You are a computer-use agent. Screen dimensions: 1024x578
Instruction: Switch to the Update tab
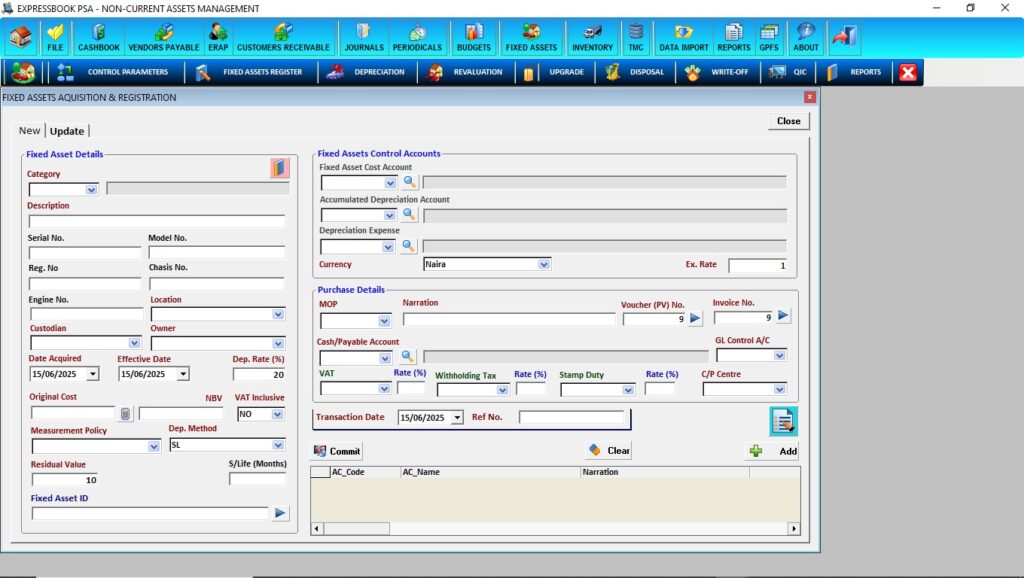(x=67, y=131)
